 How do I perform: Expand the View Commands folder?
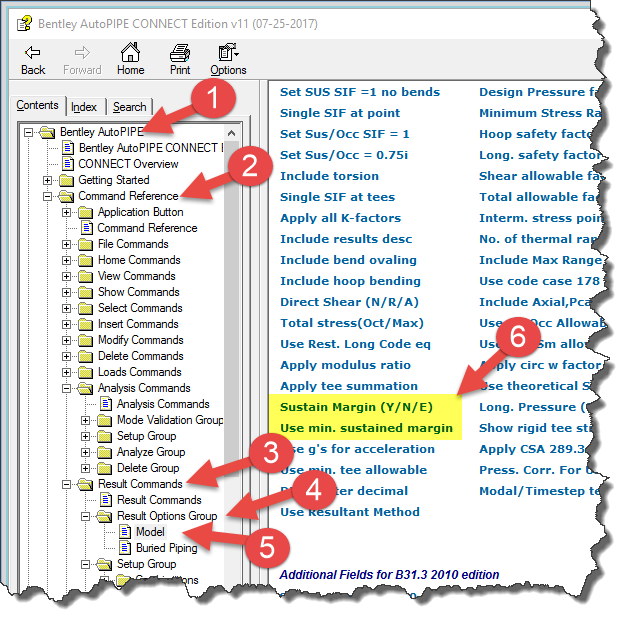(66, 276)
